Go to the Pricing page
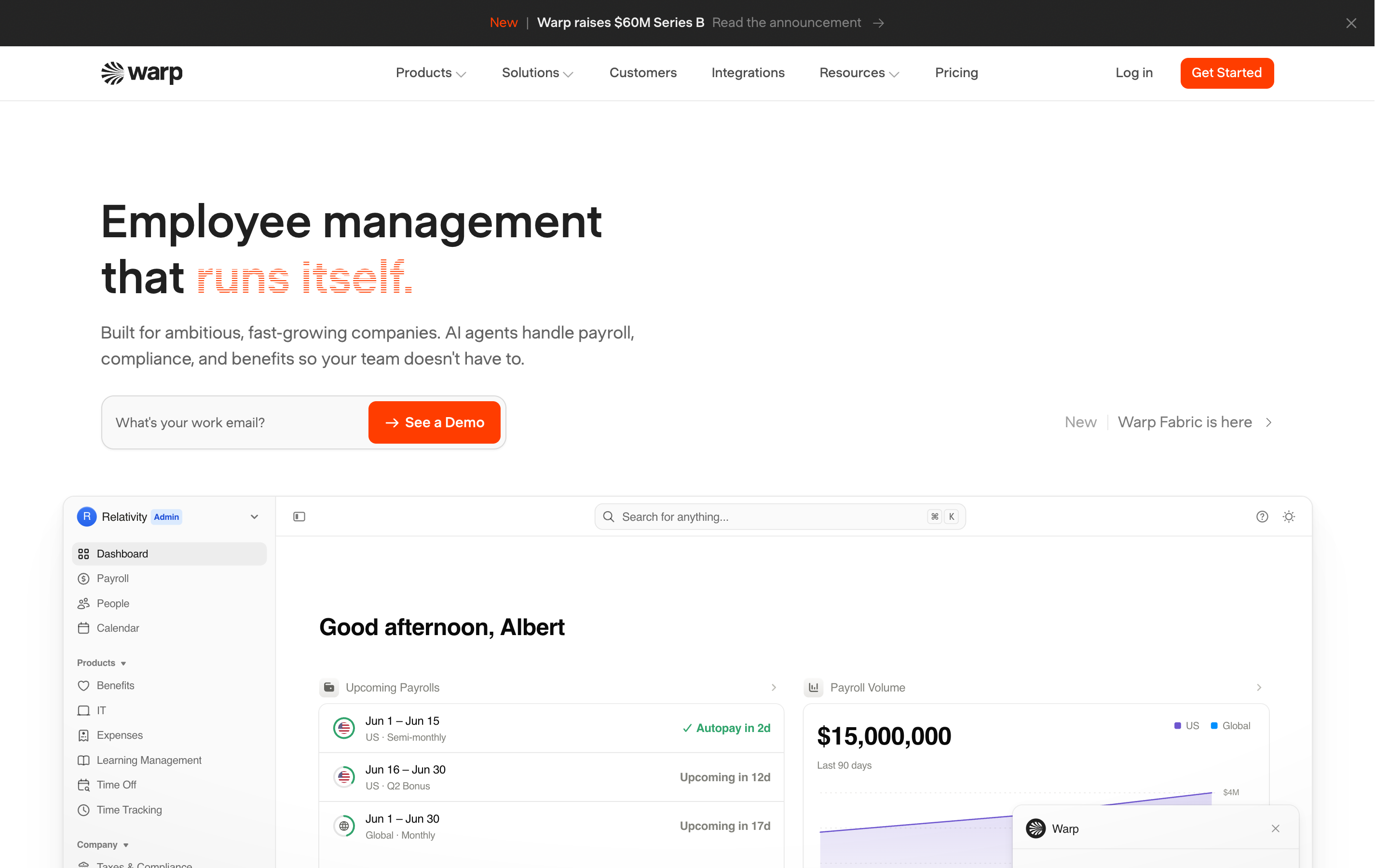 pyautogui.click(x=956, y=73)
